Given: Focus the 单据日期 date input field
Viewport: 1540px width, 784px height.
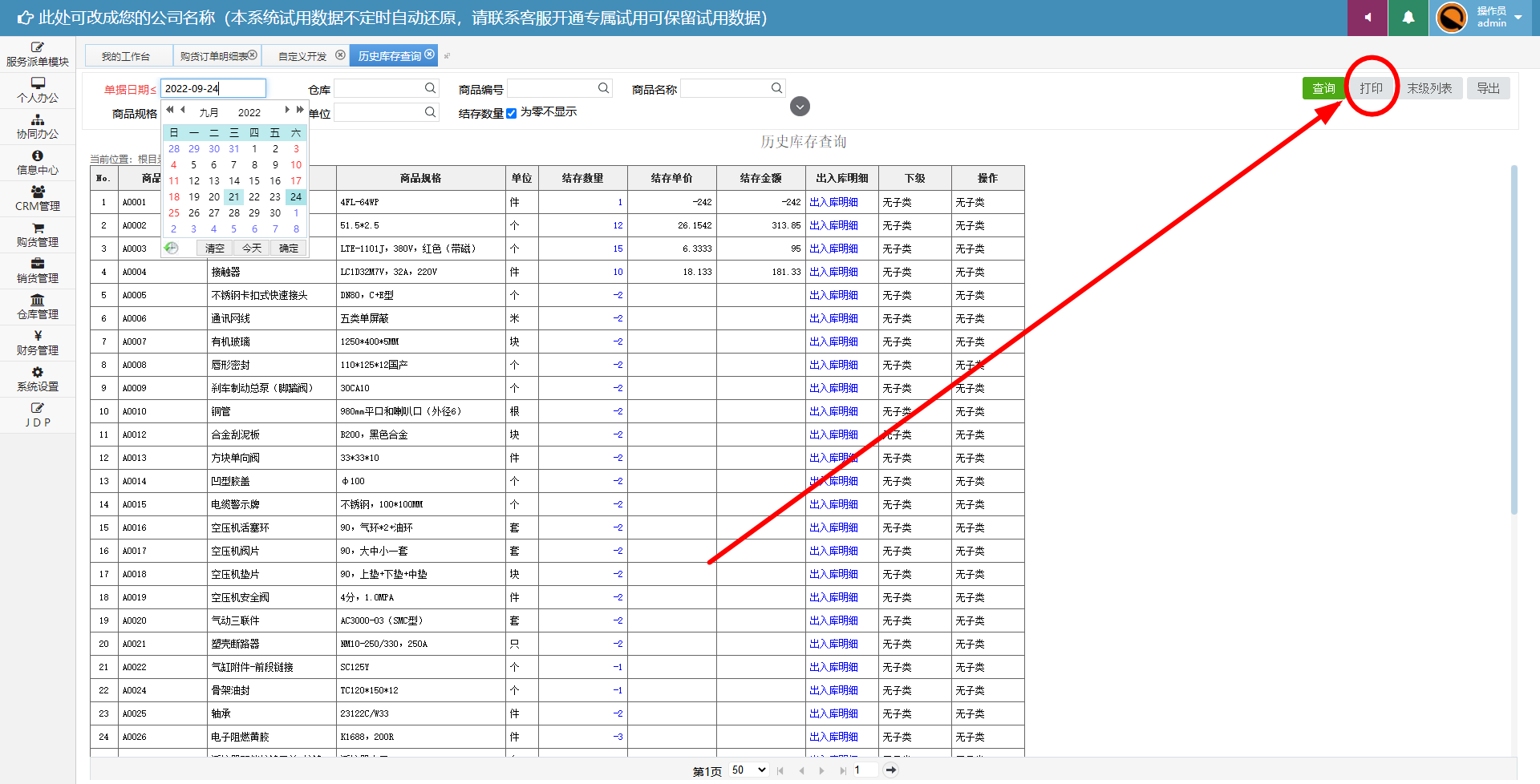Looking at the screenshot, I should click(x=213, y=88).
